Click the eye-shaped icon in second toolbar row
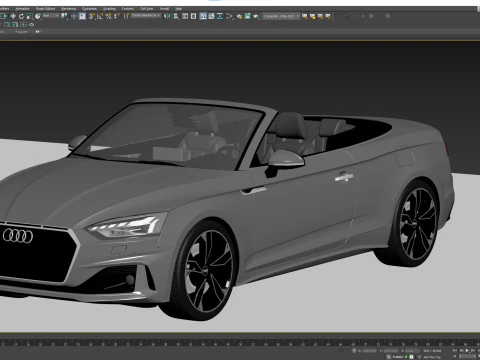 pyautogui.click(x=31, y=25)
